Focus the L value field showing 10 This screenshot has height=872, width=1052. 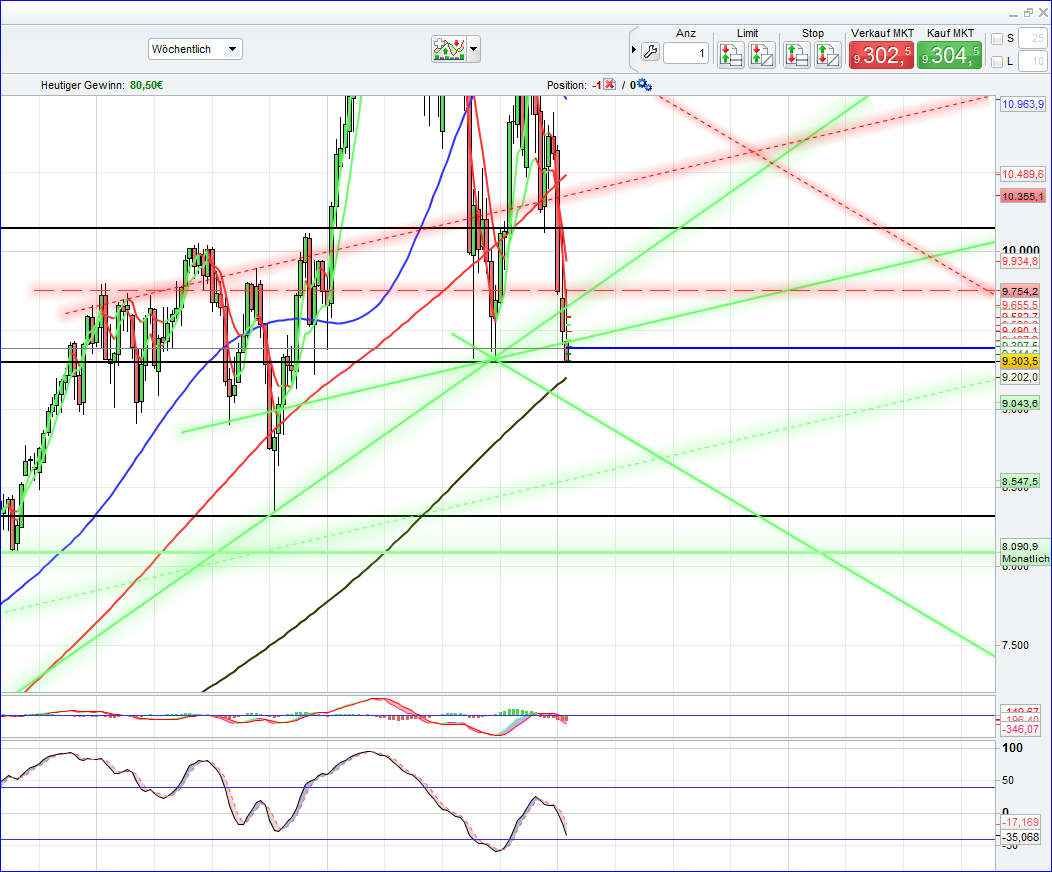[1033, 61]
